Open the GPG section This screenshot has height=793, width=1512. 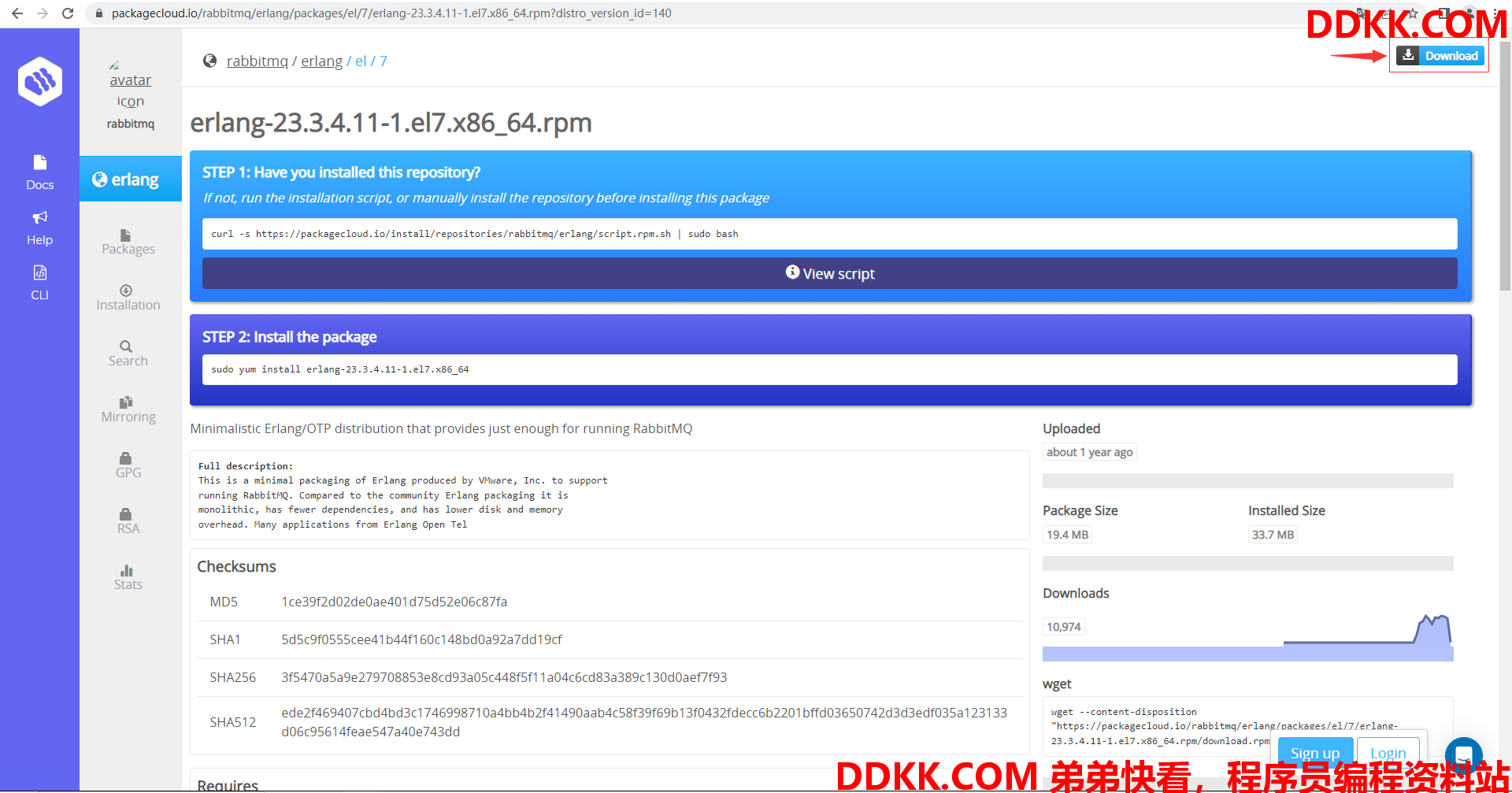128,465
